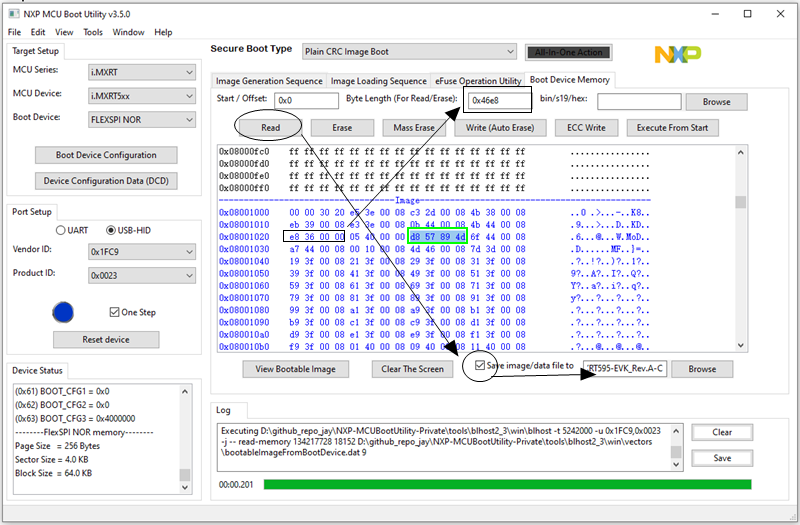Open the File menu

tap(14, 32)
